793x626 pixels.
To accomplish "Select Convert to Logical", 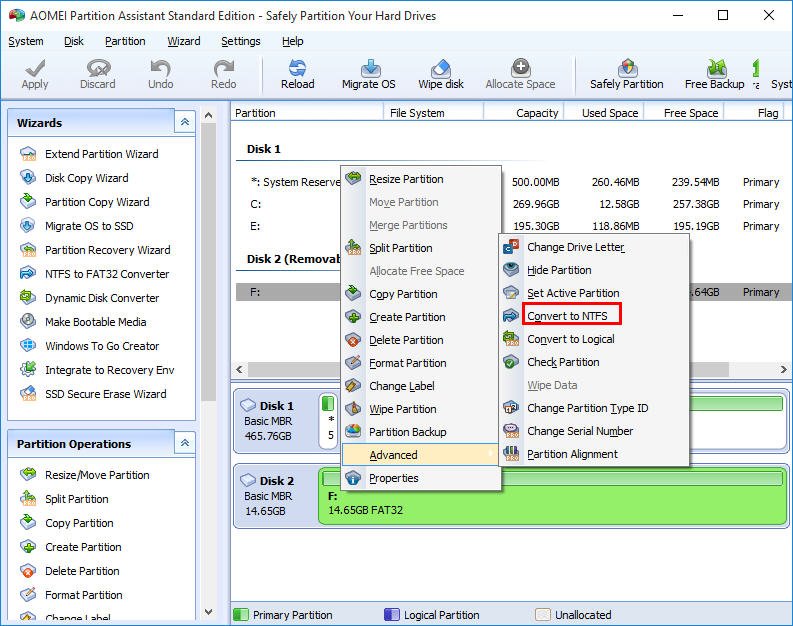I will pos(594,339).
